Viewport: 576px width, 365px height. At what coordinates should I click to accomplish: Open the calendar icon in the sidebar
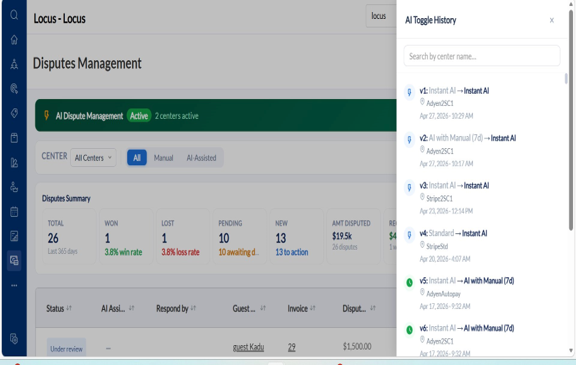coord(14,212)
